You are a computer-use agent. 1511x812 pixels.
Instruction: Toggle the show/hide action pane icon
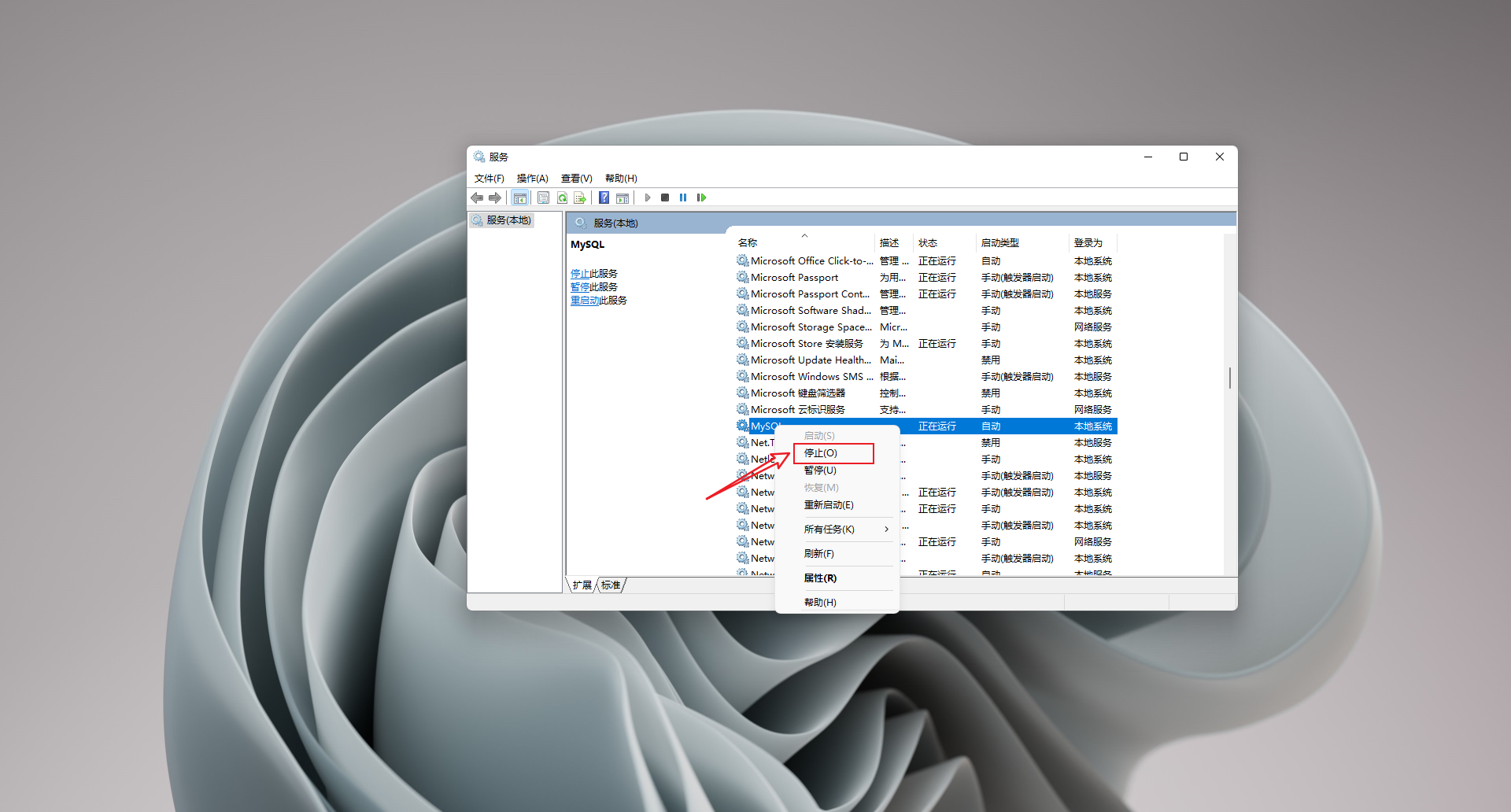(x=623, y=197)
